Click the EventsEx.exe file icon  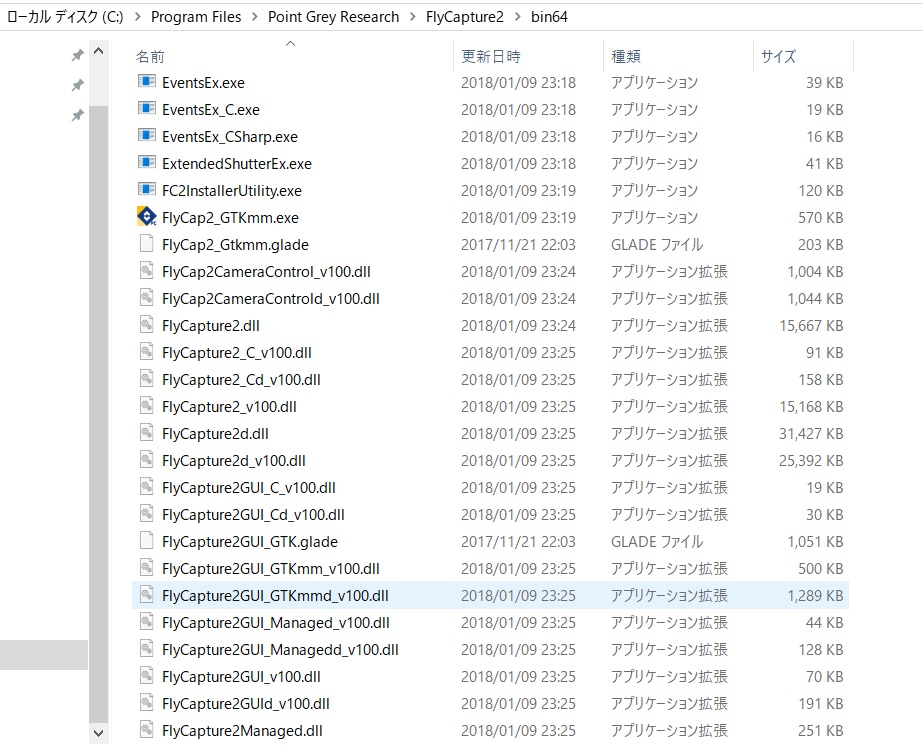coord(147,81)
